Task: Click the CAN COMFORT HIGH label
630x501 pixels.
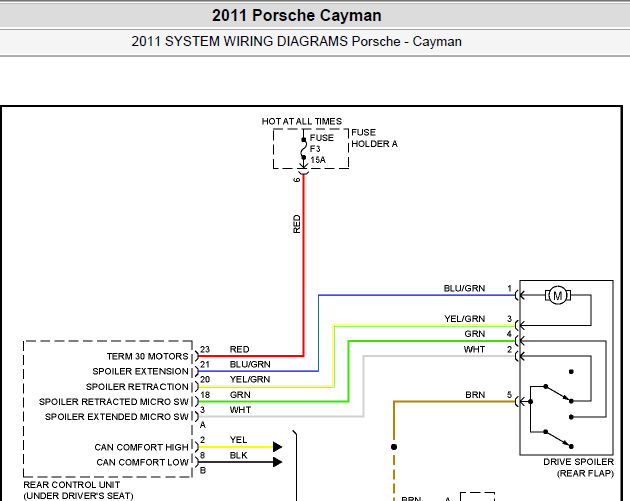Action: 141,447
